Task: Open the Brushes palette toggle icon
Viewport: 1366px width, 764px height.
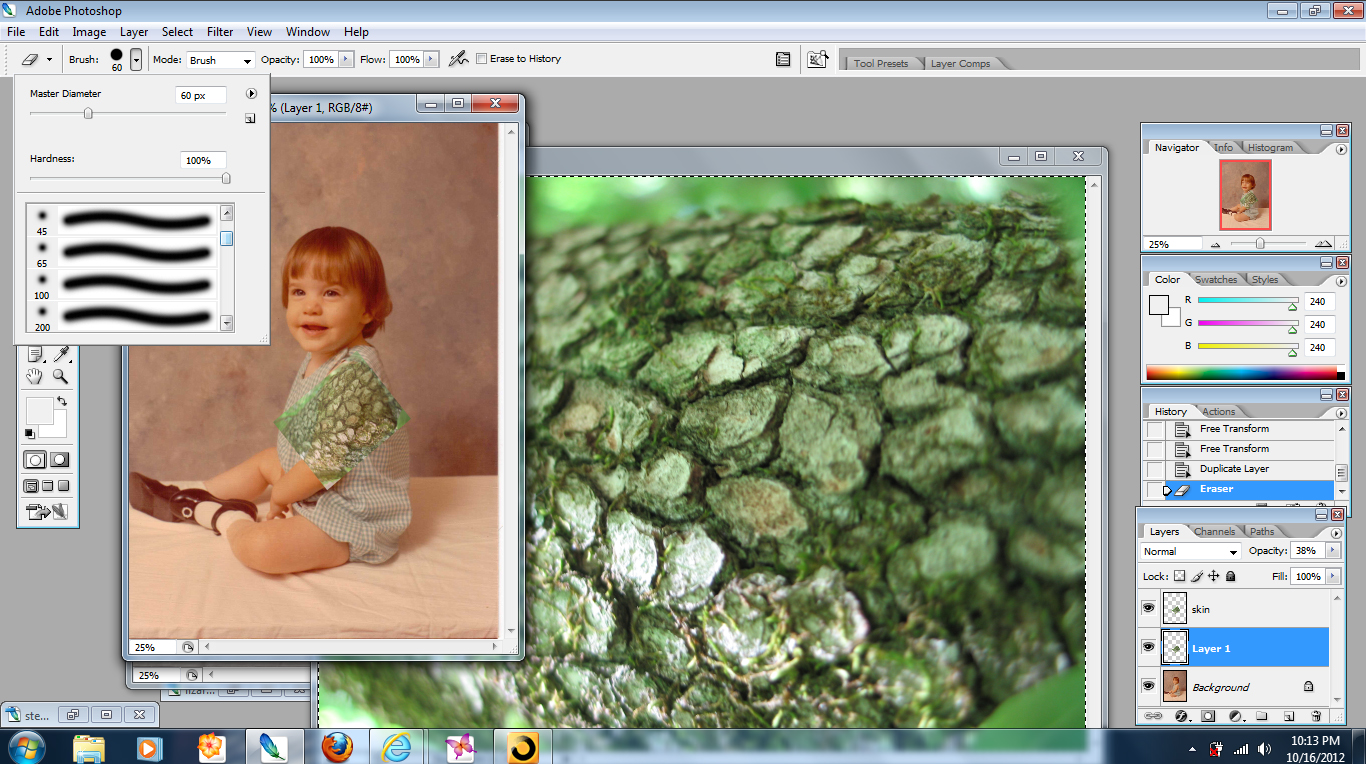Action: click(x=783, y=60)
